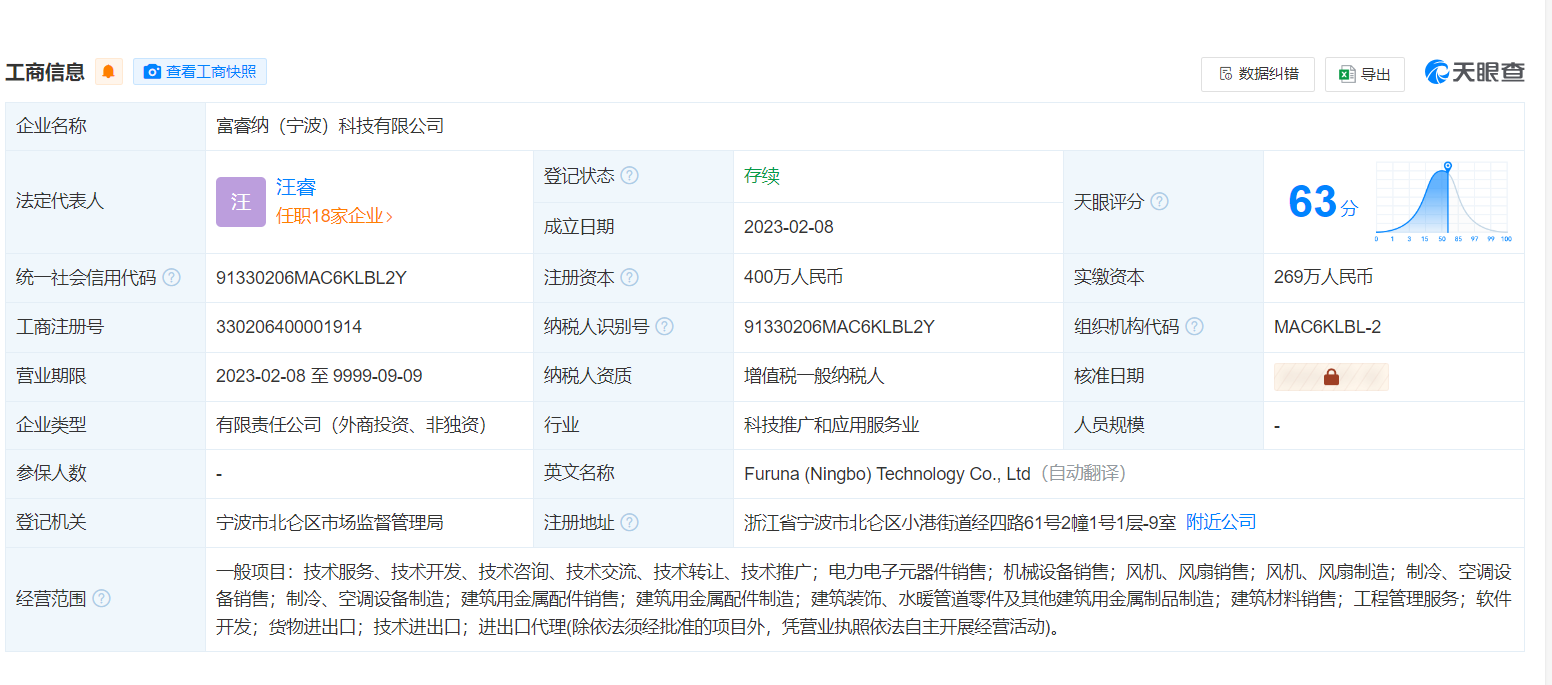
Task: Click taxpayer ID 91330206MAC6KLBL2Y in 纳税人识别号 row
Action: (x=839, y=326)
